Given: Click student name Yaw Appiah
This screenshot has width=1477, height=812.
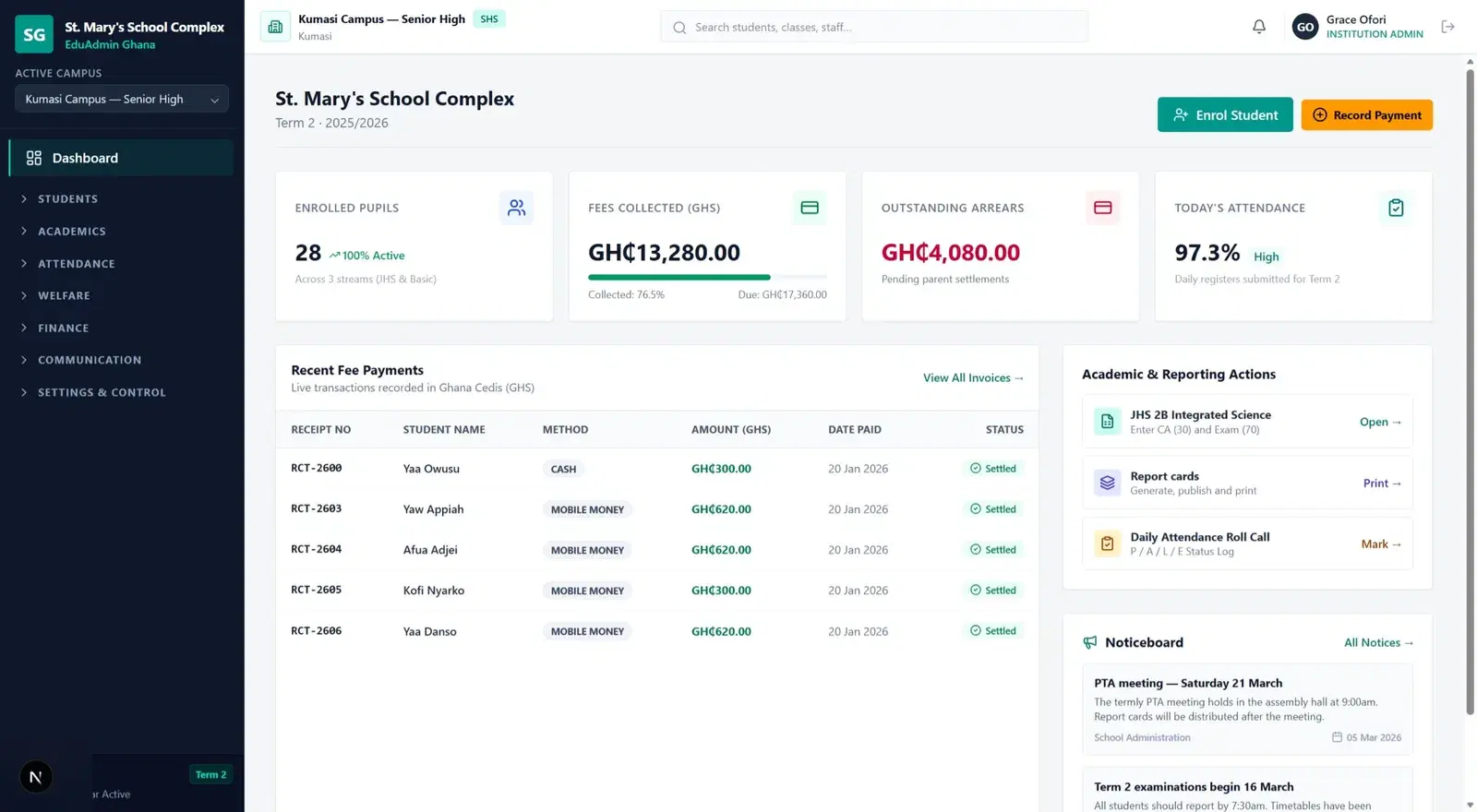Looking at the screenshot, I should click(x=434, y=509).
